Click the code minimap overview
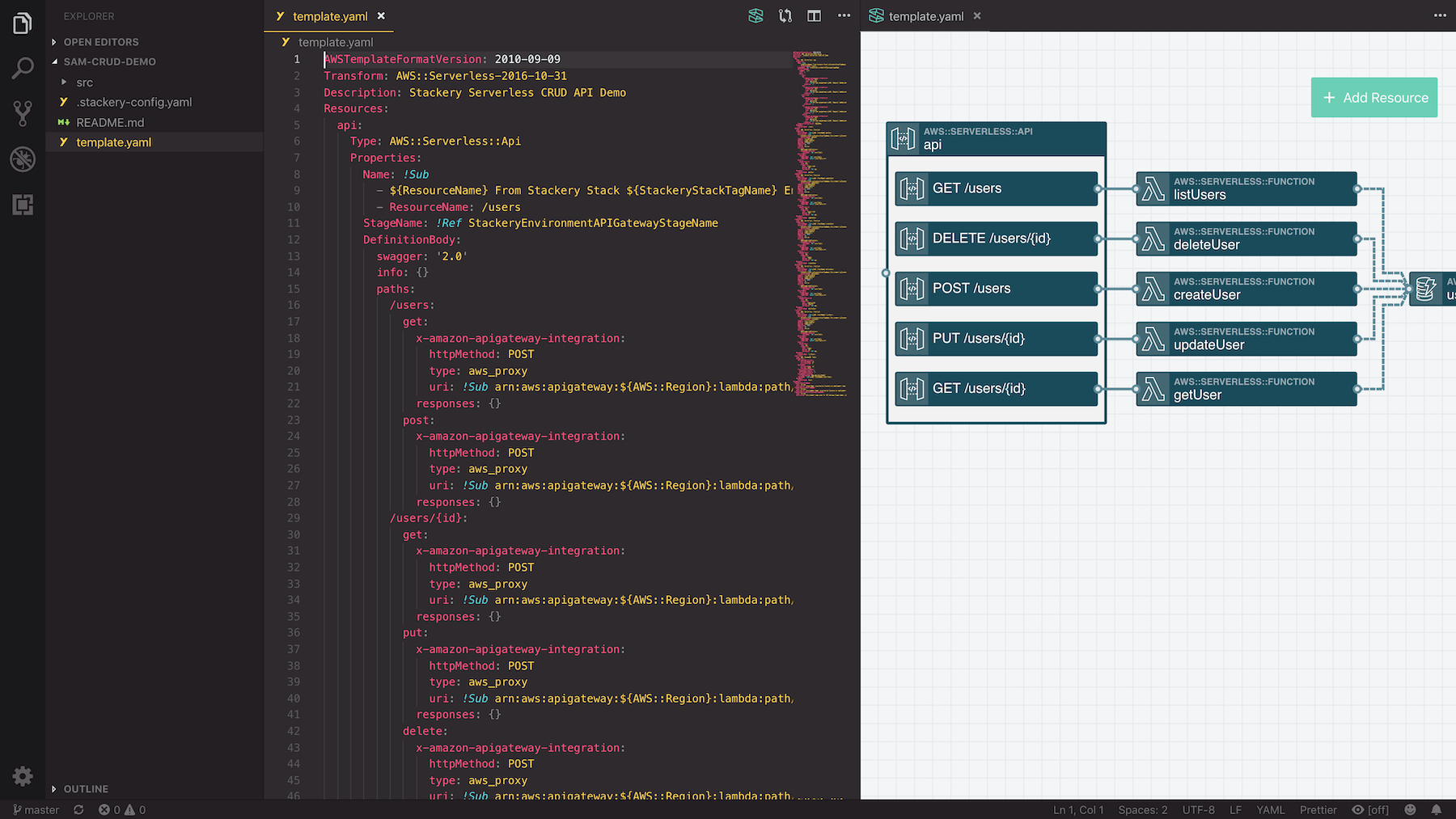 coord(822,224)
